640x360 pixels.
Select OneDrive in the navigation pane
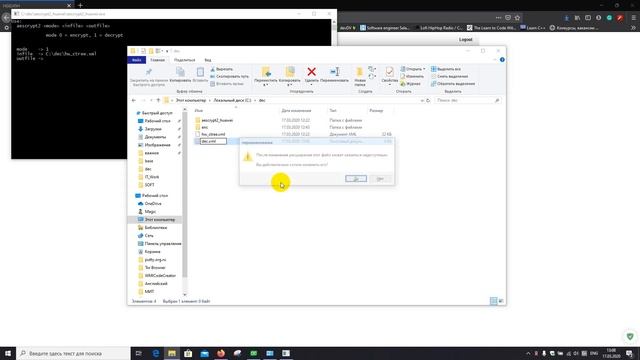pos(153,204)
